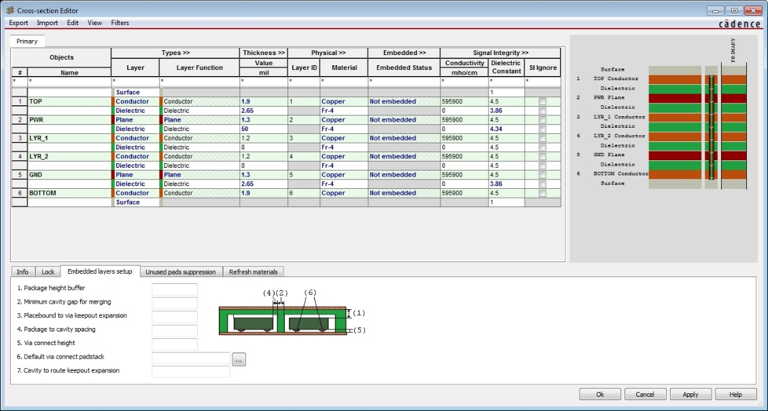Screen dimensions: 768x411
Task: Click the Package to cavity spacing field
Action: (x=174, y=330)
